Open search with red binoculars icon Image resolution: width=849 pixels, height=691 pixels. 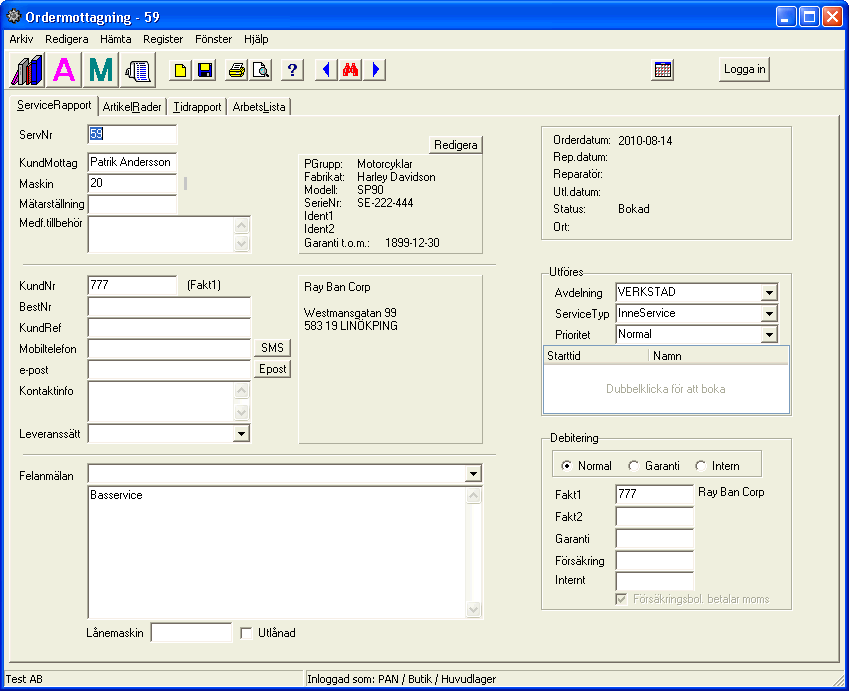click(x=350, y=70)
